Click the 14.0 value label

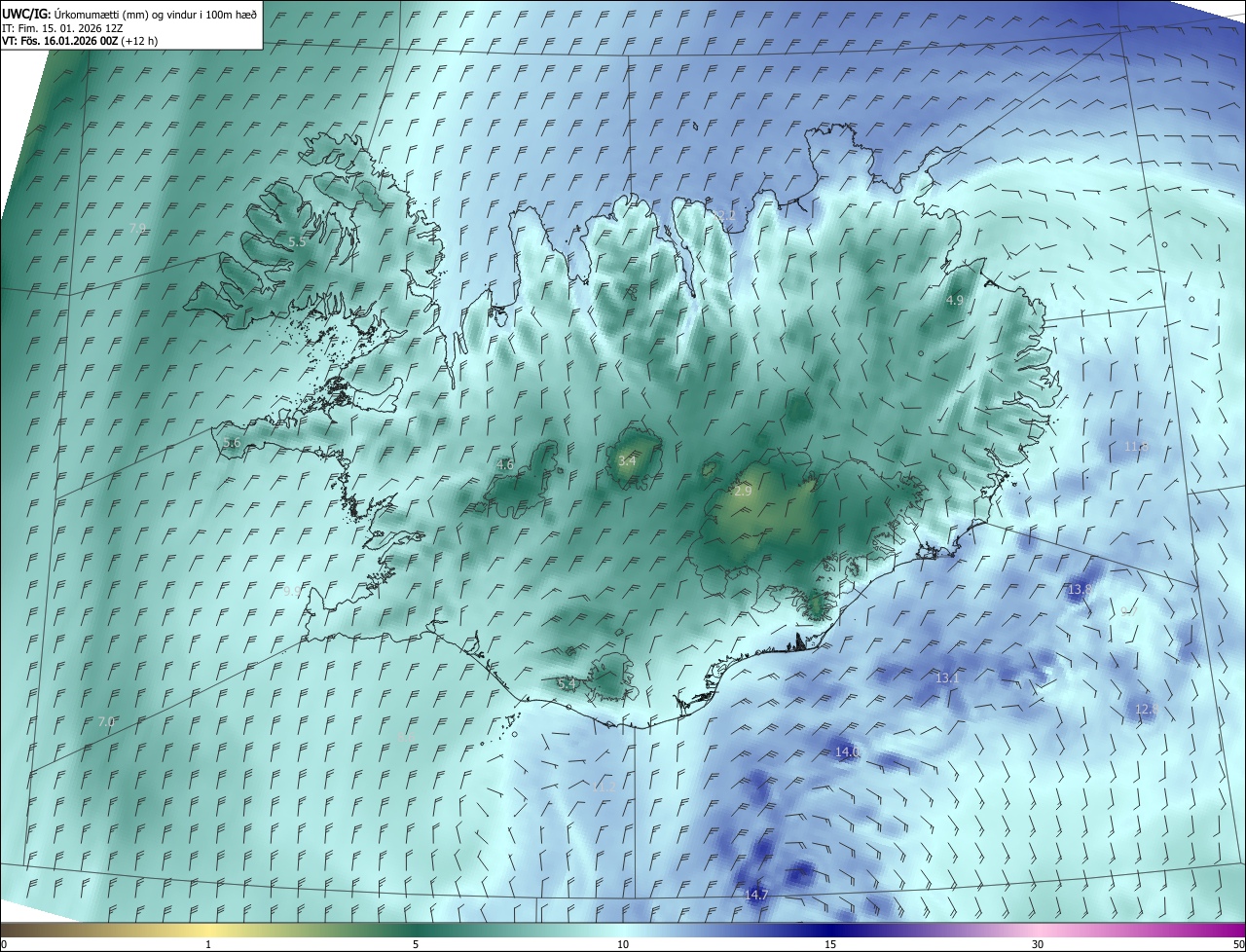click(x=847, y=752)
